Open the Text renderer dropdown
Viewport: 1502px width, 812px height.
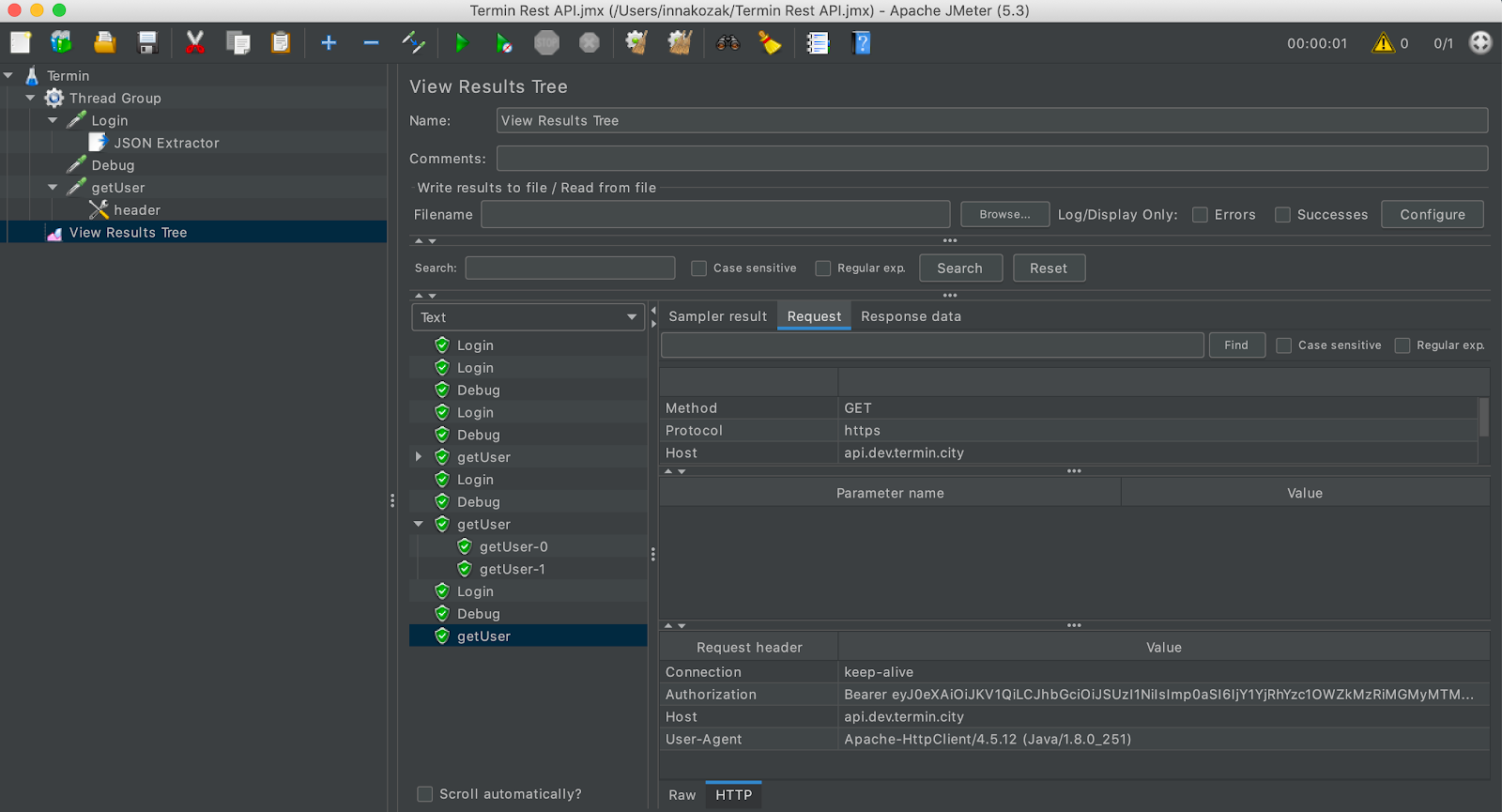coord(529,317)
